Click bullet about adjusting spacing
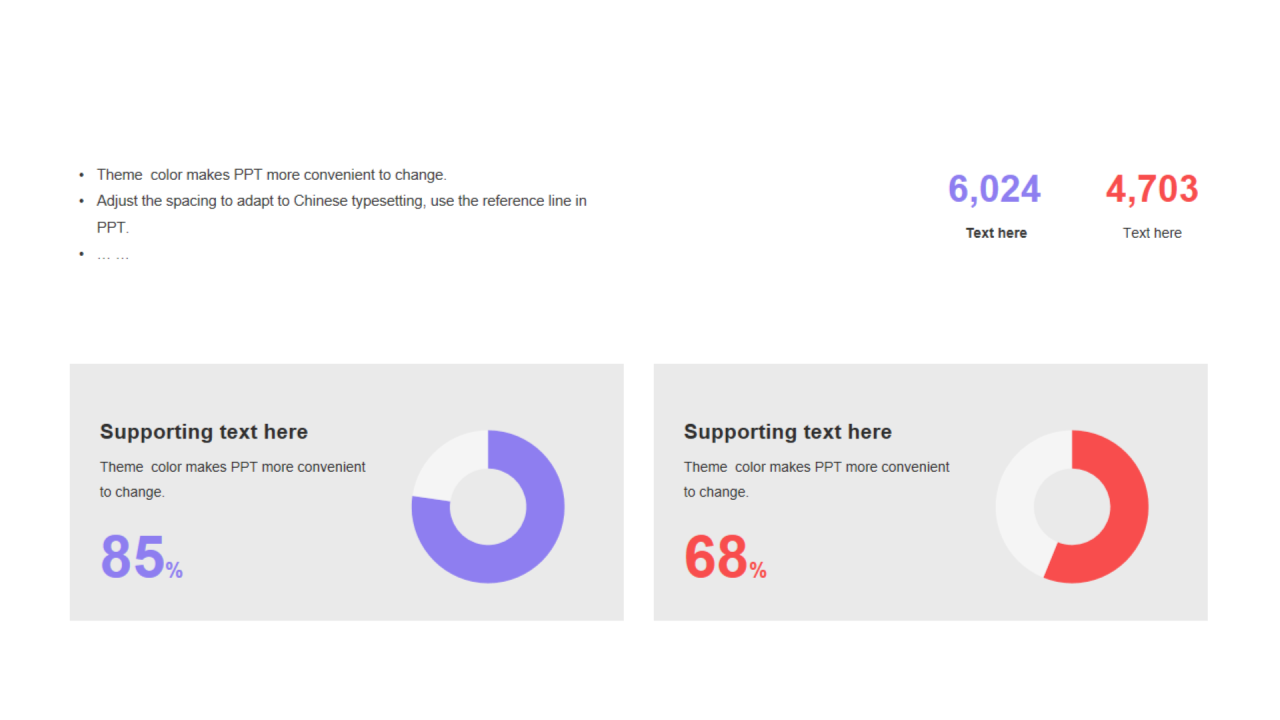The height and width of the screenshot is (720, 1280). (x=341, y=201)
